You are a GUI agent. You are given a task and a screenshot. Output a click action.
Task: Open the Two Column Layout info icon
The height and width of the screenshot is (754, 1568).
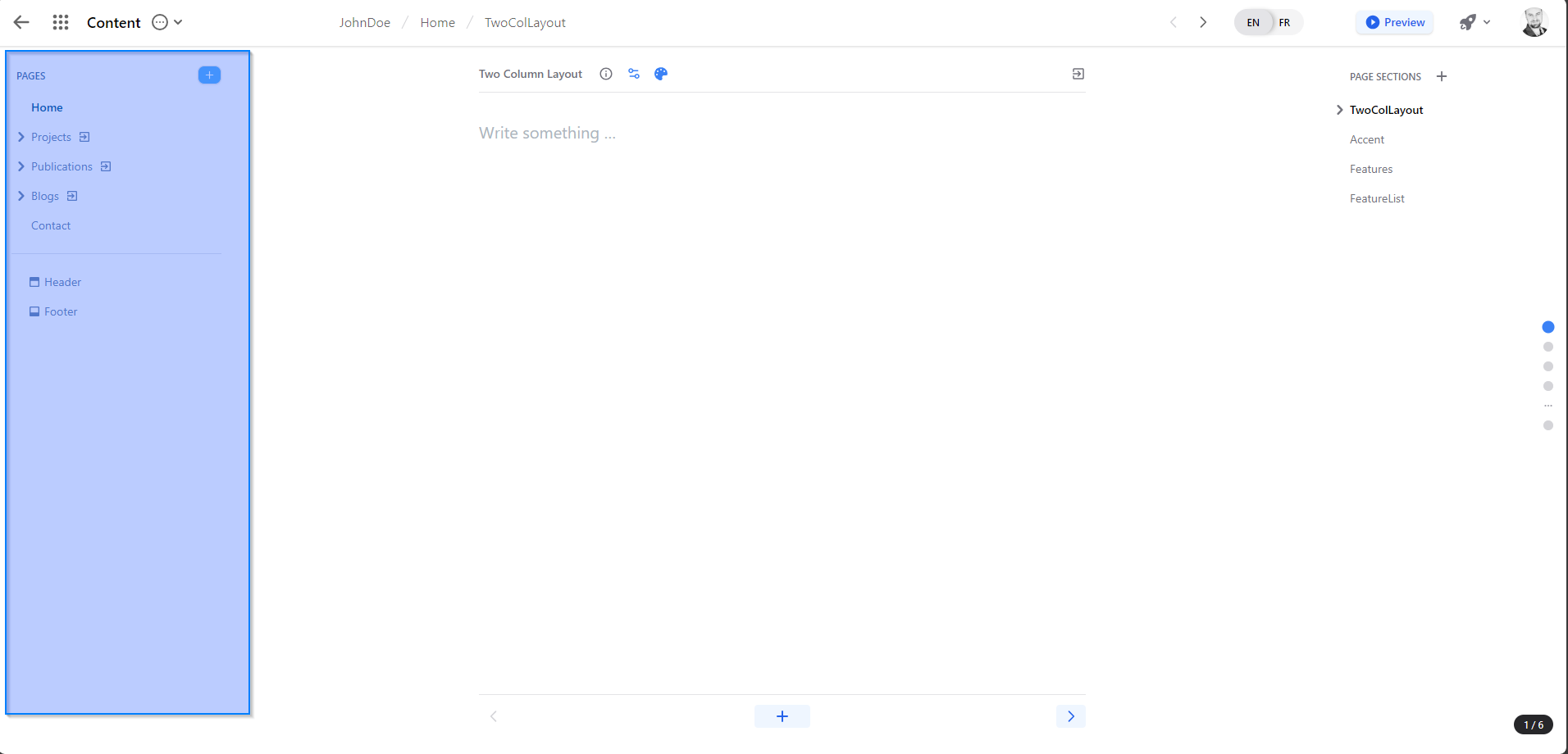[606, 74]
